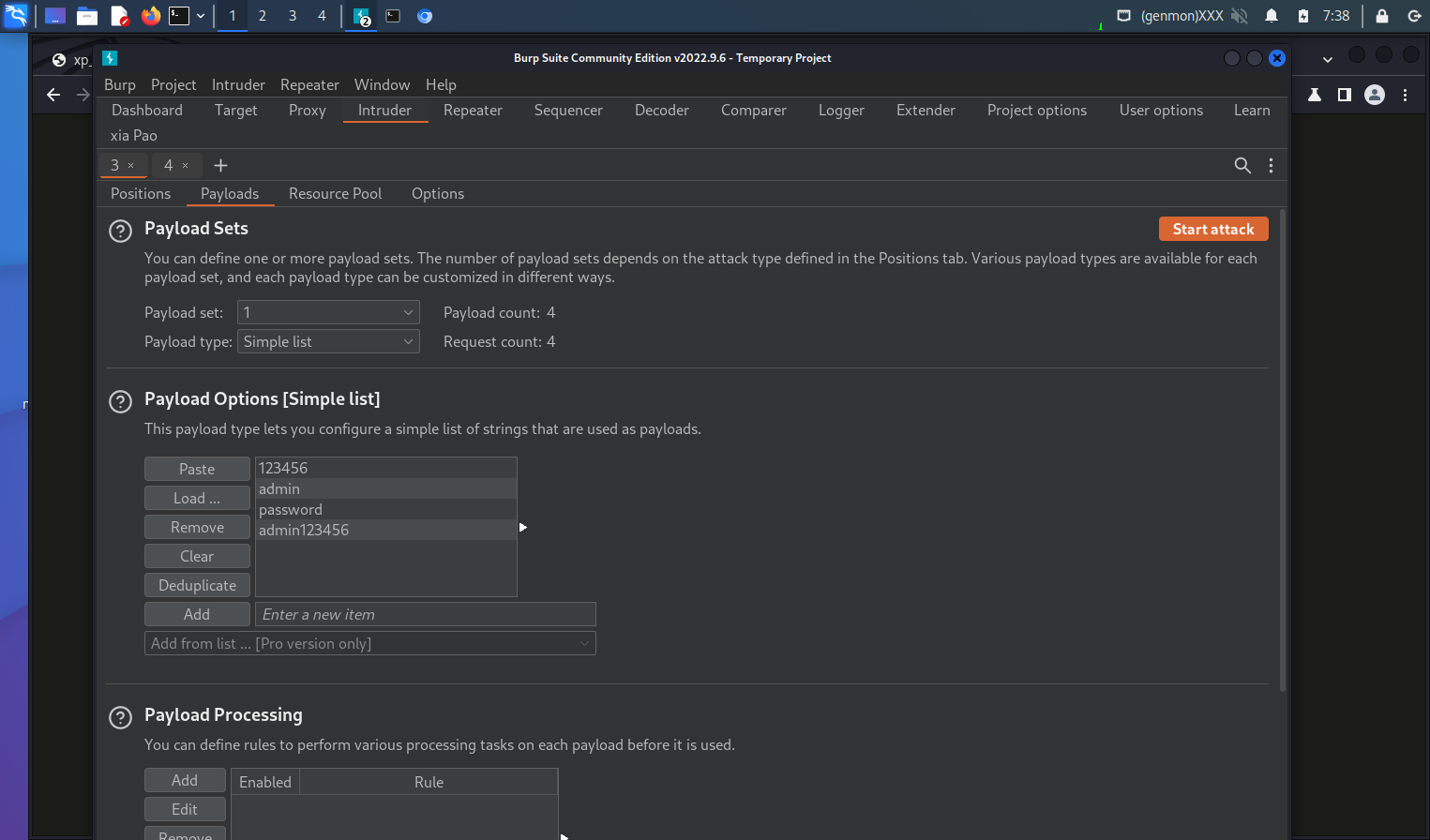Open the Chrome Labs flask icon
This screenshot has width=1430, height=840.
(x=1315, y=95)
